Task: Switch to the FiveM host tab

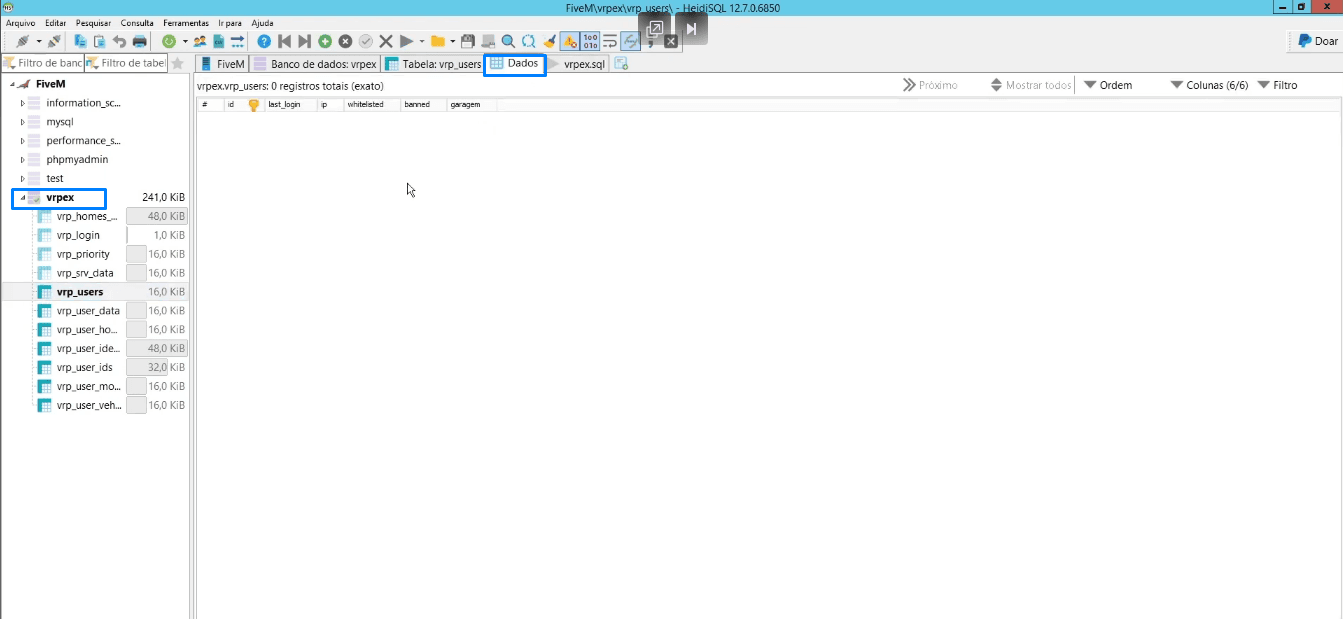Action: point(222,64)
